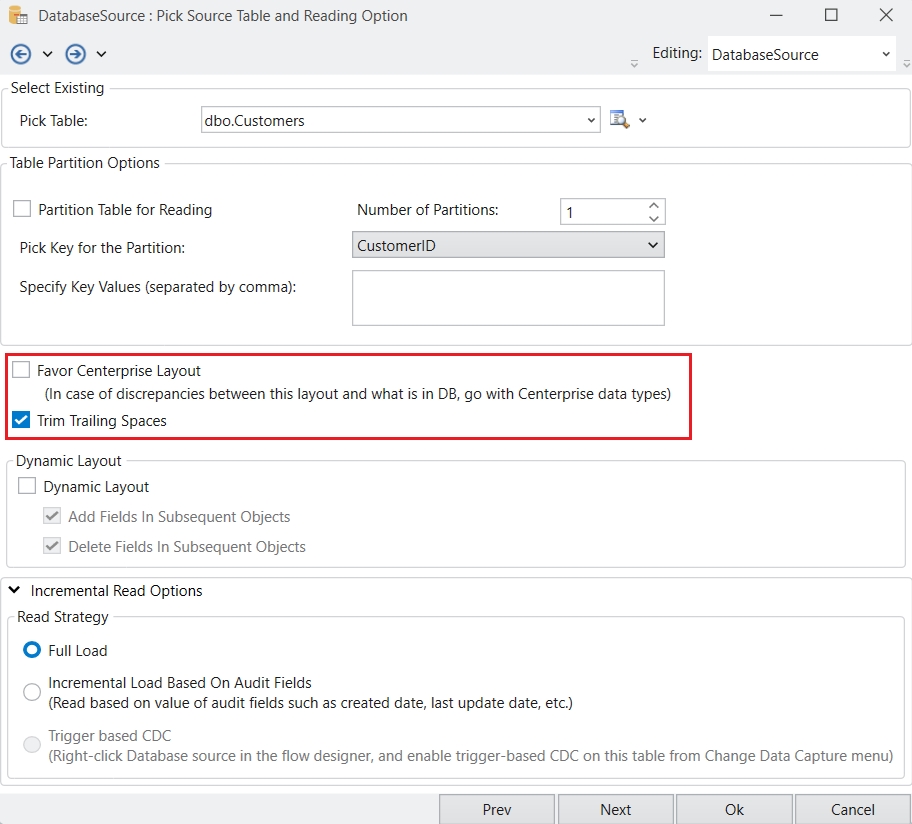This screenshot has width=912, height=824.
Task: Open the back arrow history dropdown
Action: pos(47,54)
